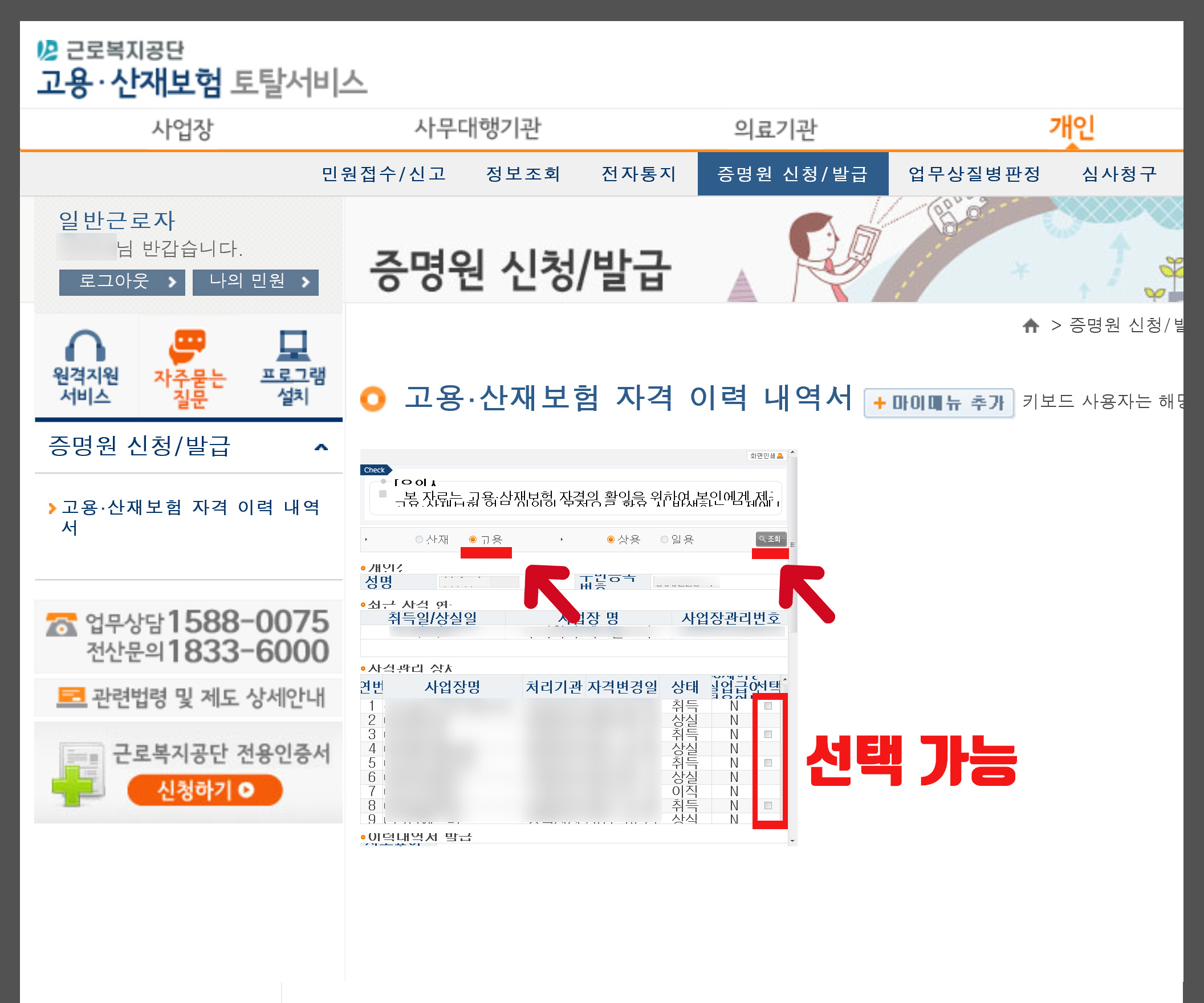Click the 업무상담 telephone icon
This screenshot has width=1204, height=1003.
click(x=62, y=624)
